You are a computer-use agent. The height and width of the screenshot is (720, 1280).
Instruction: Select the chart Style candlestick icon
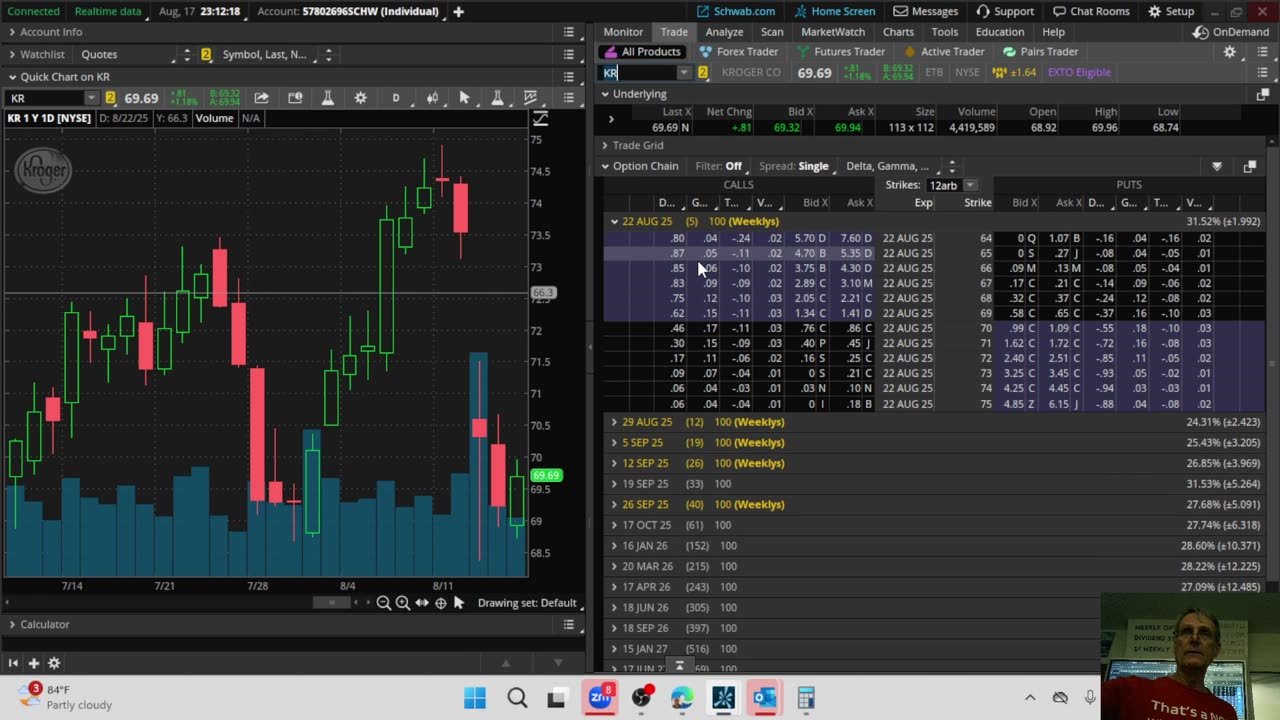[432, 98]
